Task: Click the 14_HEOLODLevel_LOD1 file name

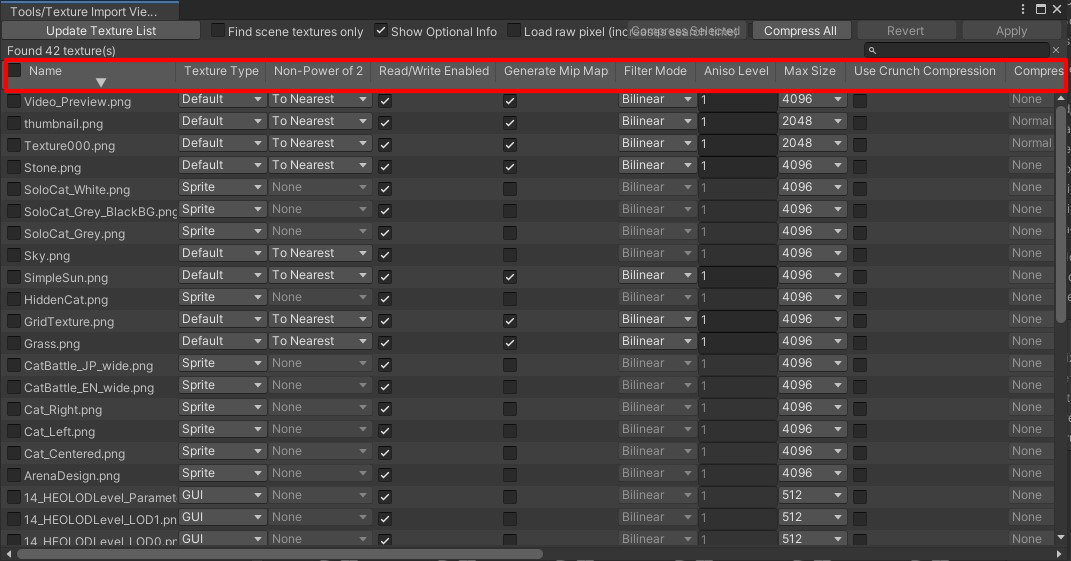Action: tap(100, 520)
